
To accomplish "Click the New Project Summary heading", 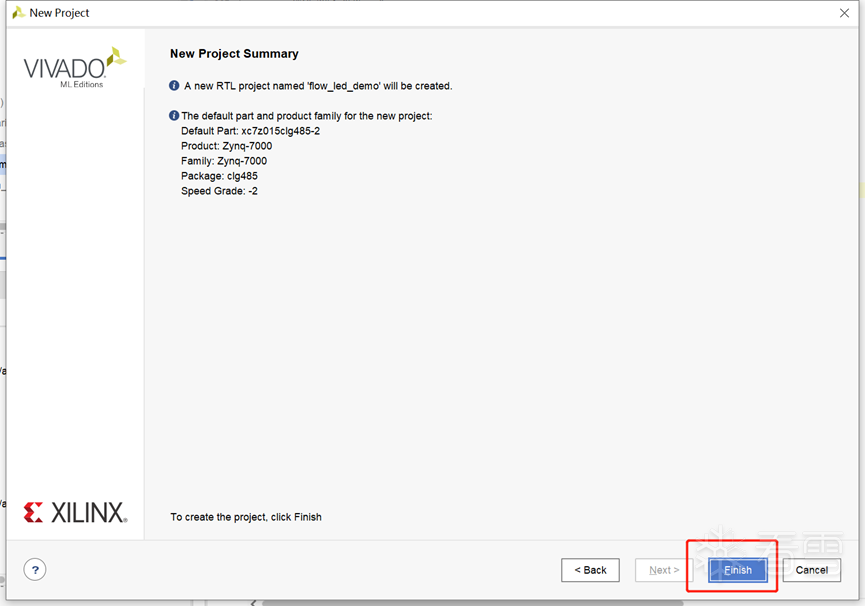I will click(234, 54).
